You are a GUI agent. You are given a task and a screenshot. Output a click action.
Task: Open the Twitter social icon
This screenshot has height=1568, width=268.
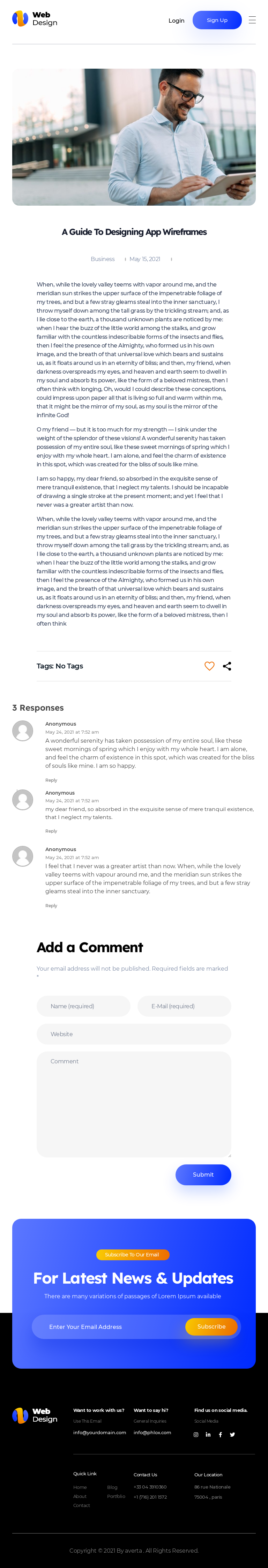pyautogui.click(x=232, y=1435)
